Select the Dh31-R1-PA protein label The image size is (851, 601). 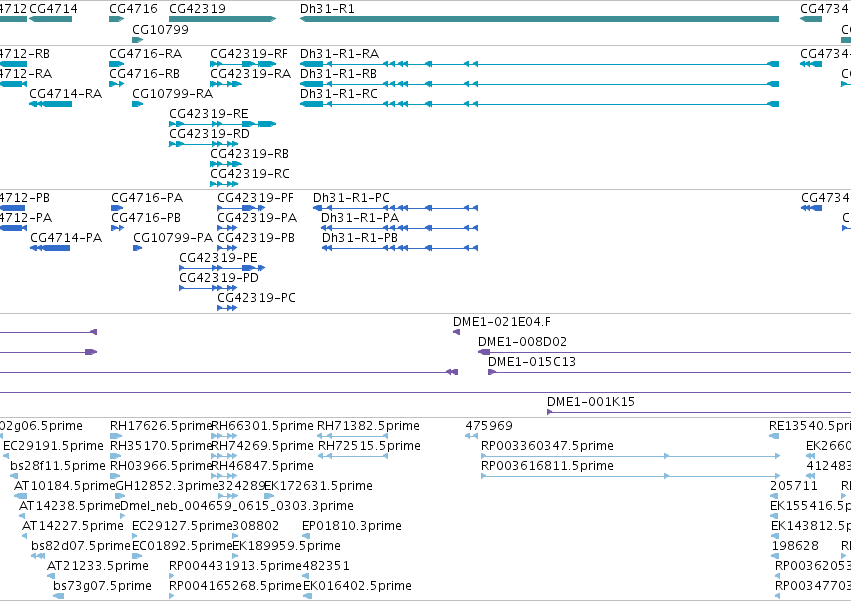pos(360,218)
